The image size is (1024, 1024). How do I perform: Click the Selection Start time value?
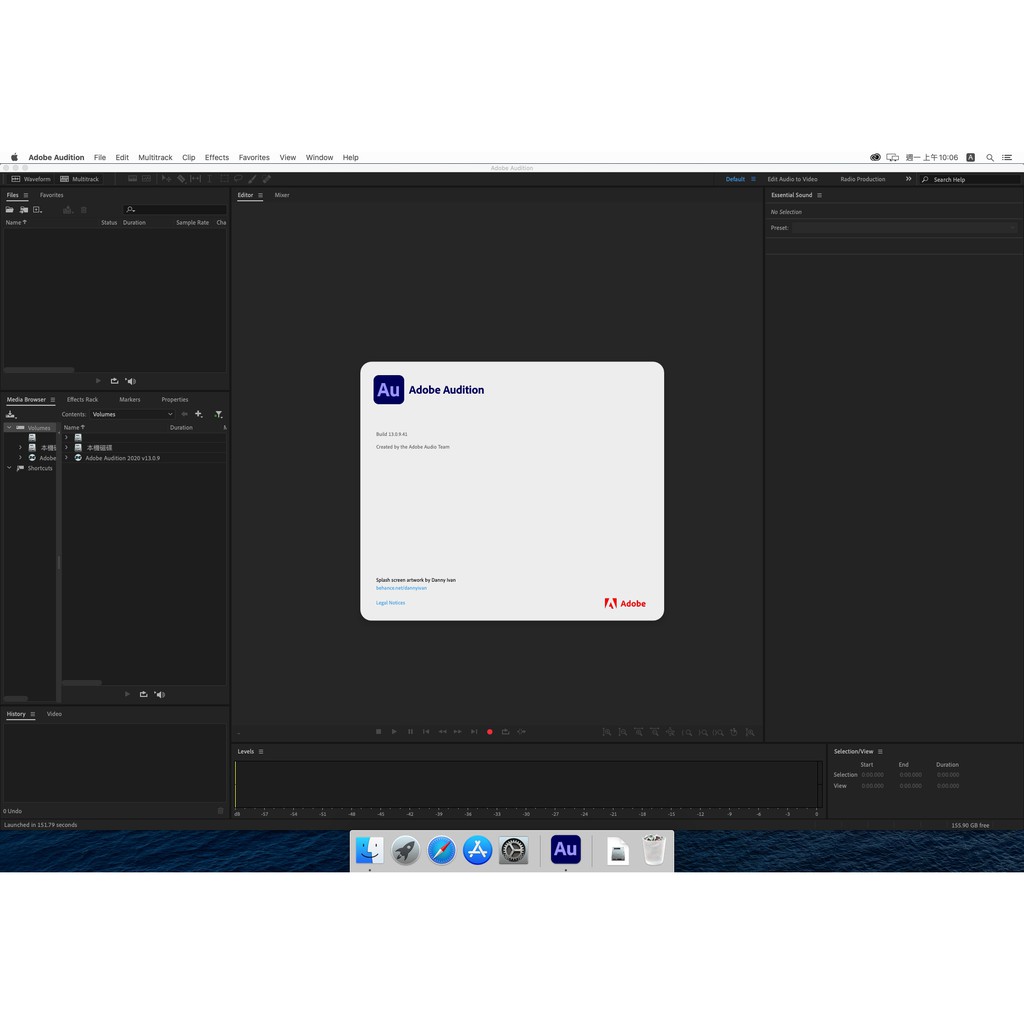click(872, 775)
